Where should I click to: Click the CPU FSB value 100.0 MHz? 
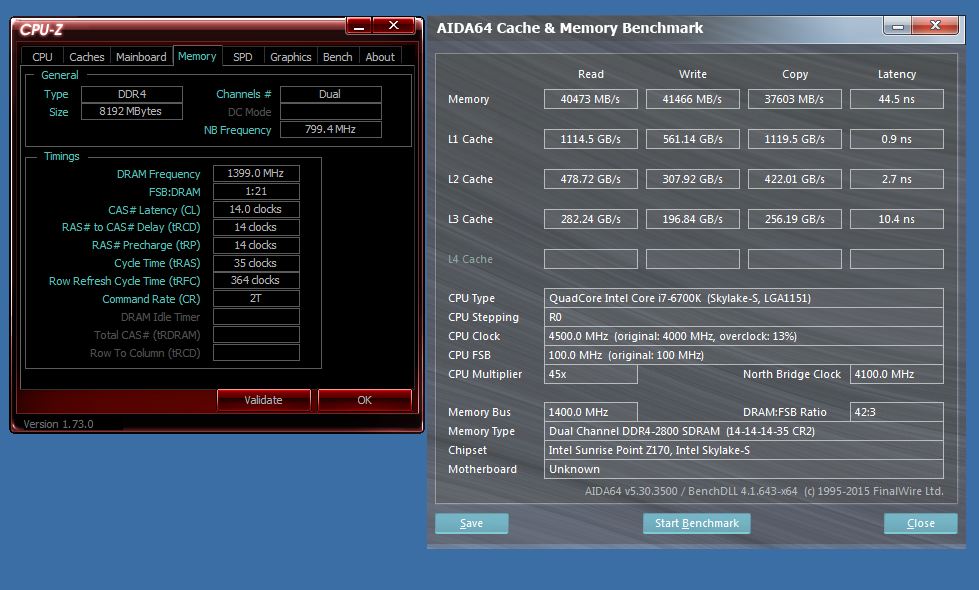coord(744,355)
